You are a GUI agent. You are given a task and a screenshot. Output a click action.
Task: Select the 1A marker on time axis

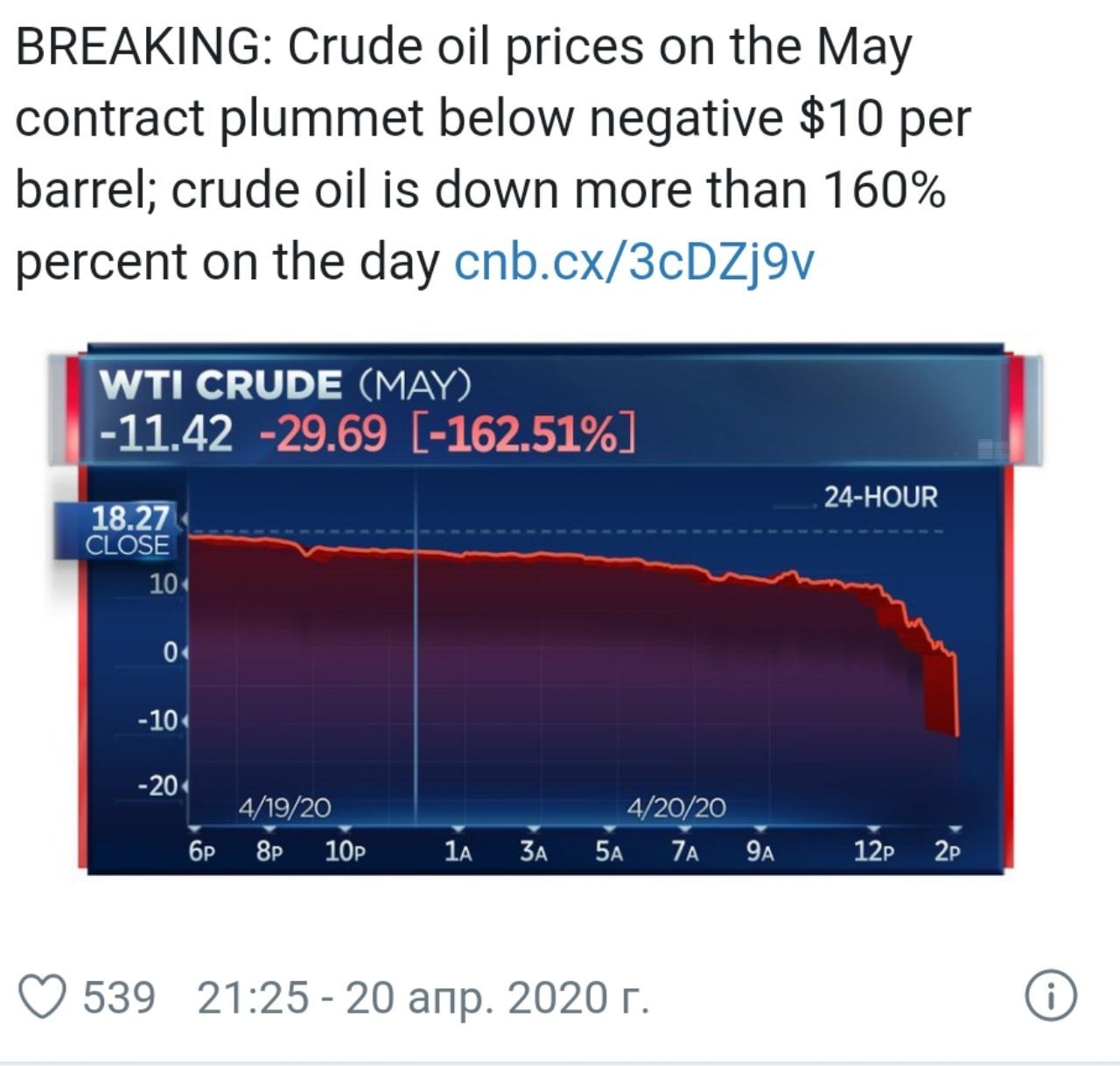click(x=458, y=851)
